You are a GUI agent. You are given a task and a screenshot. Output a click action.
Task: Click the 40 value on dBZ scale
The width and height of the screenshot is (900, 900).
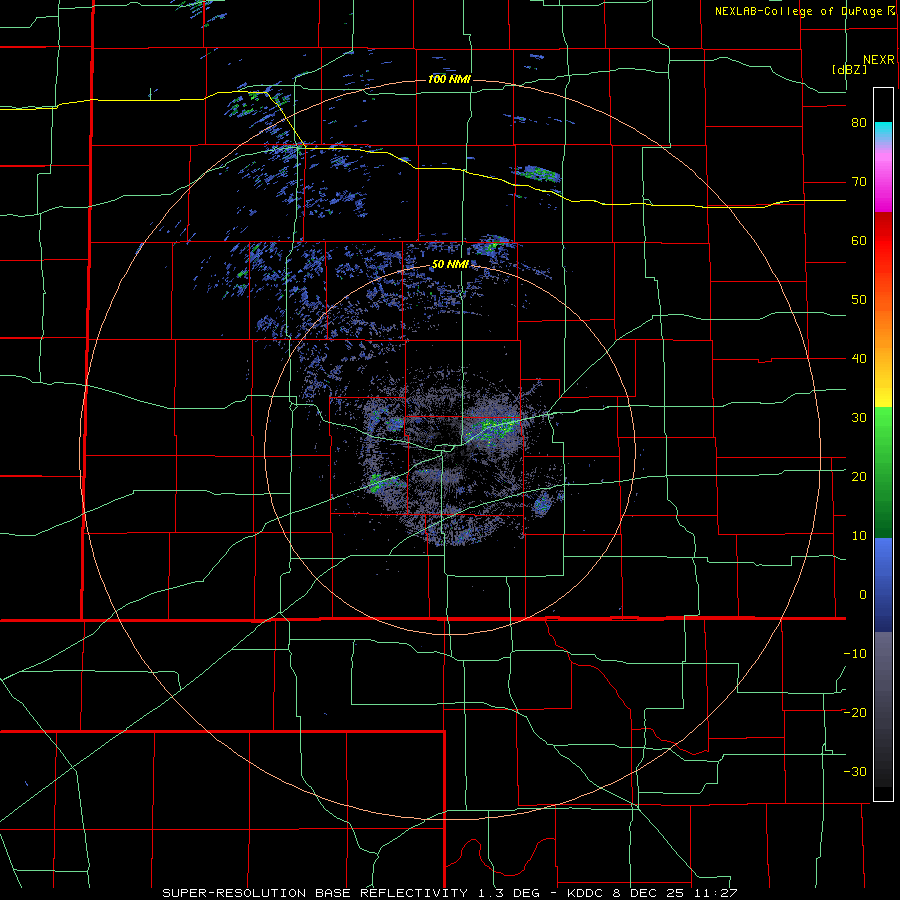pos(859,359)
